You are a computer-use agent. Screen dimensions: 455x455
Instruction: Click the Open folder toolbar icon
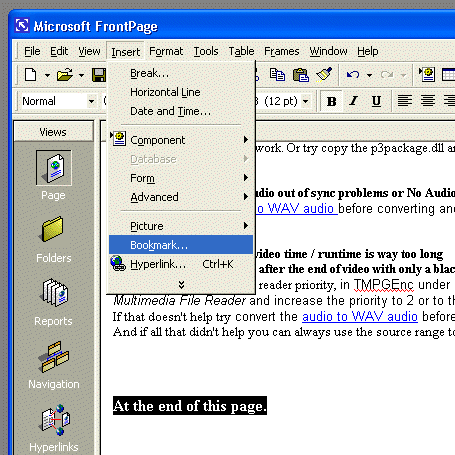[x=65, y=75]
